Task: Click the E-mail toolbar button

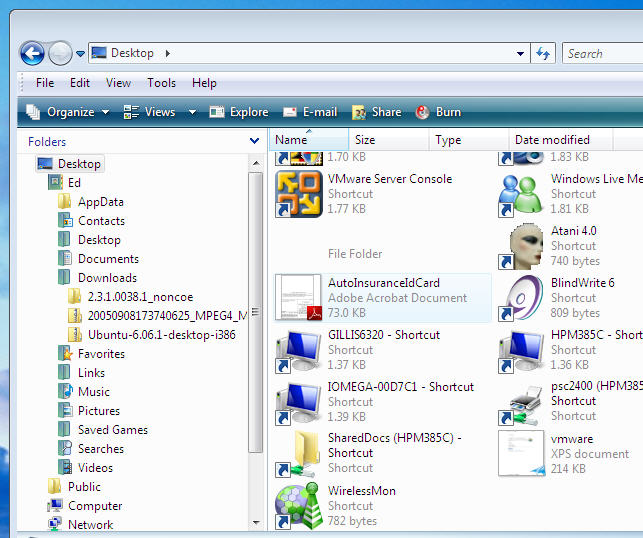Action: pyautogui.click(x=310, y=112)
